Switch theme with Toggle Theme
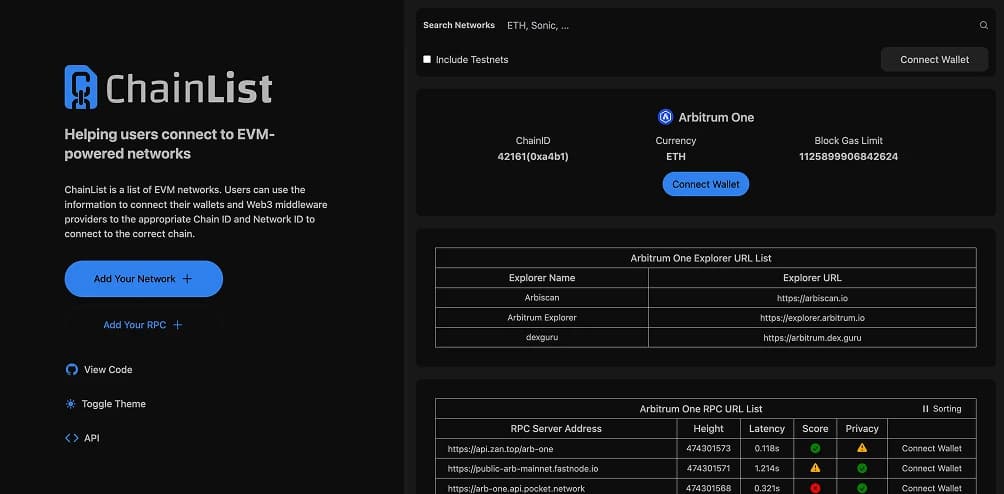 106,404
